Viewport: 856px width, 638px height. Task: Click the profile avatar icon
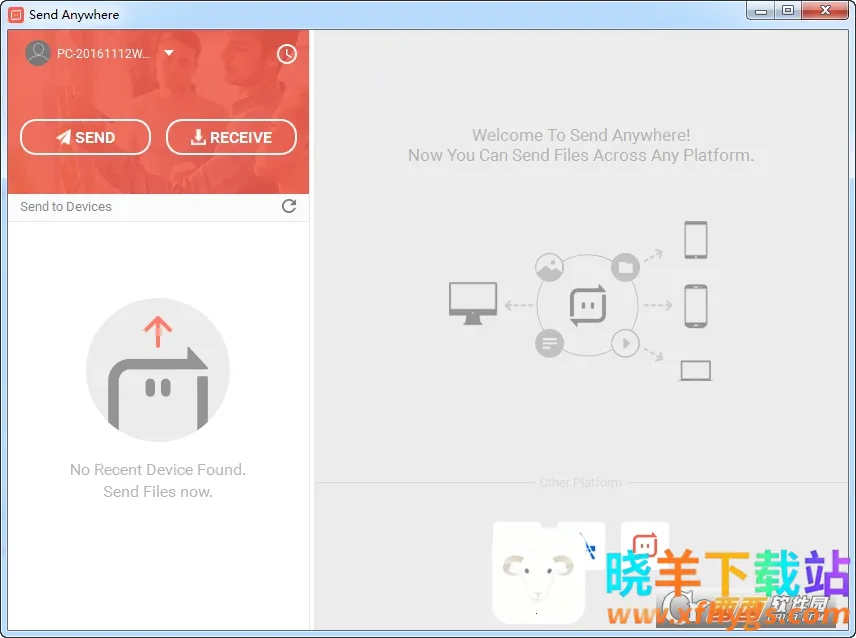38,53
